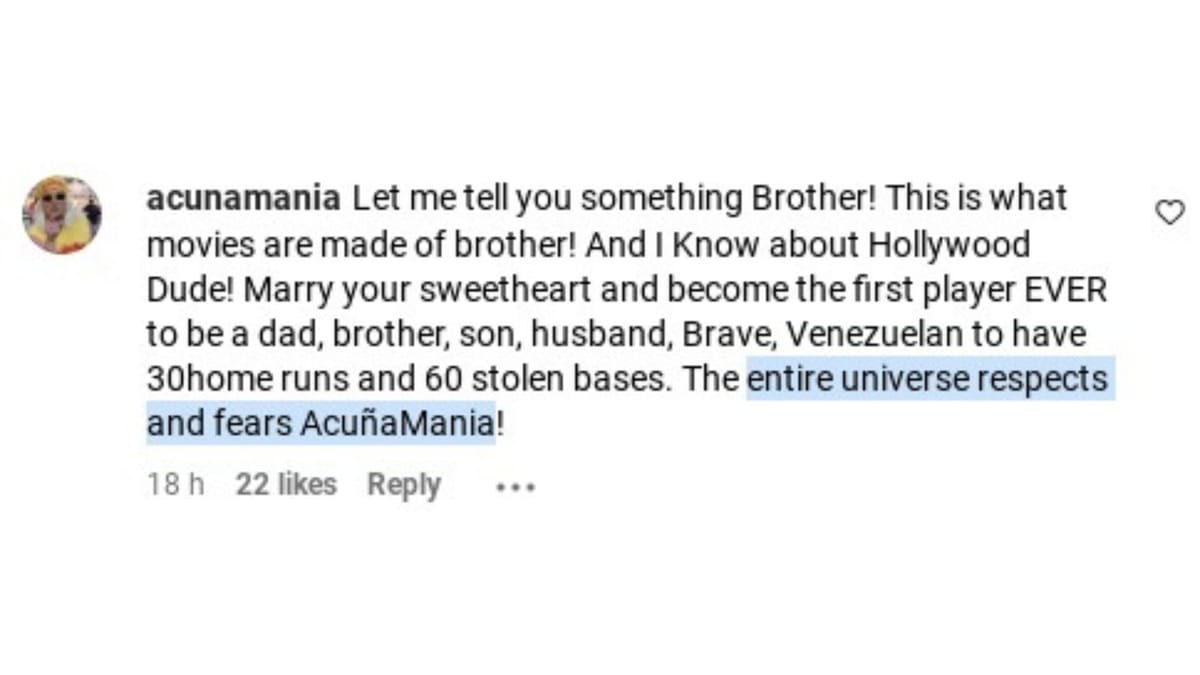Select the highlighted phrase "entire universe respects"
This screenshot has height=675, width=1200.
coord(928,379)
